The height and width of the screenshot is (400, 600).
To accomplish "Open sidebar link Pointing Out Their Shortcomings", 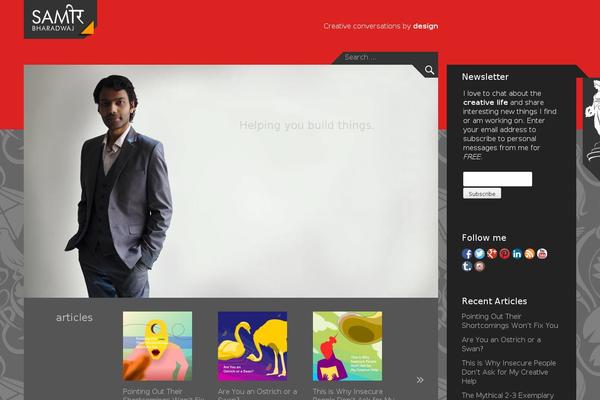I will pos(509,321).
